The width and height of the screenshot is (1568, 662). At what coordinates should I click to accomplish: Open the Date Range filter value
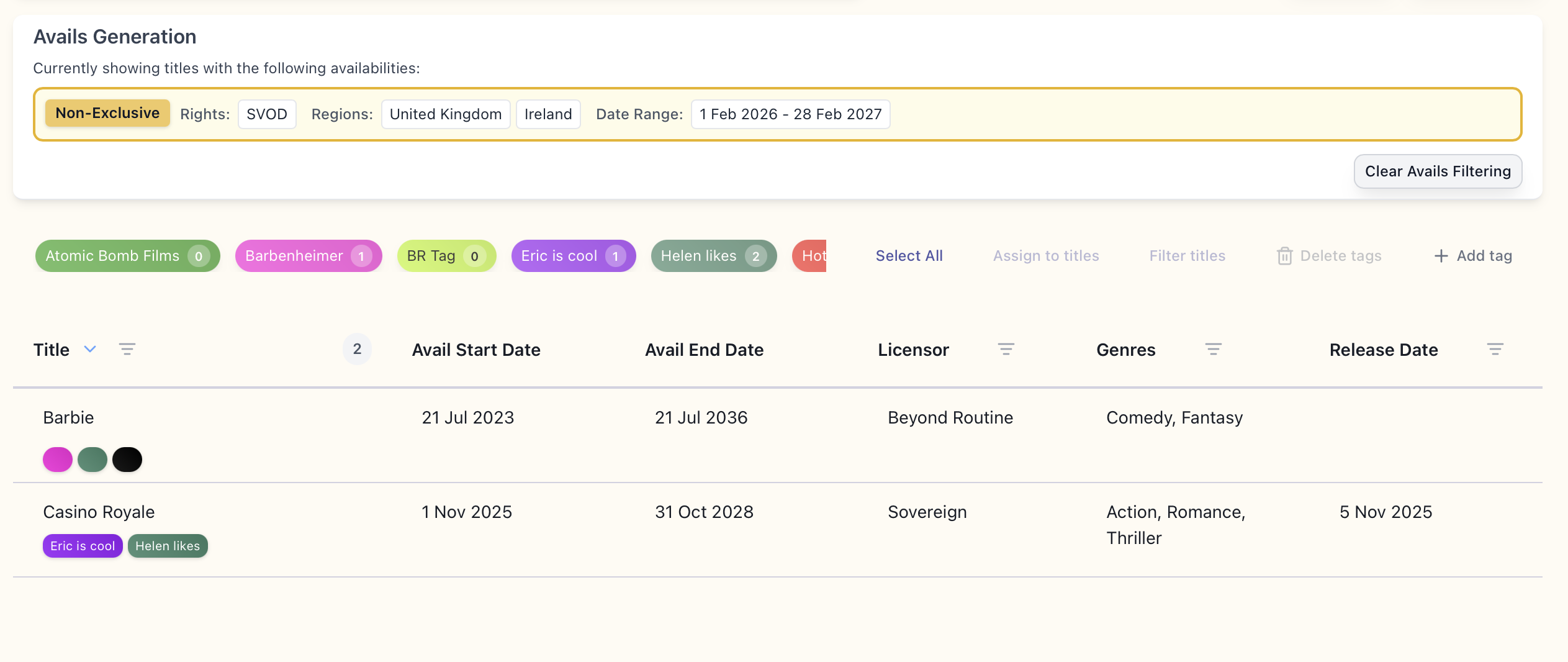pos(790,114)
